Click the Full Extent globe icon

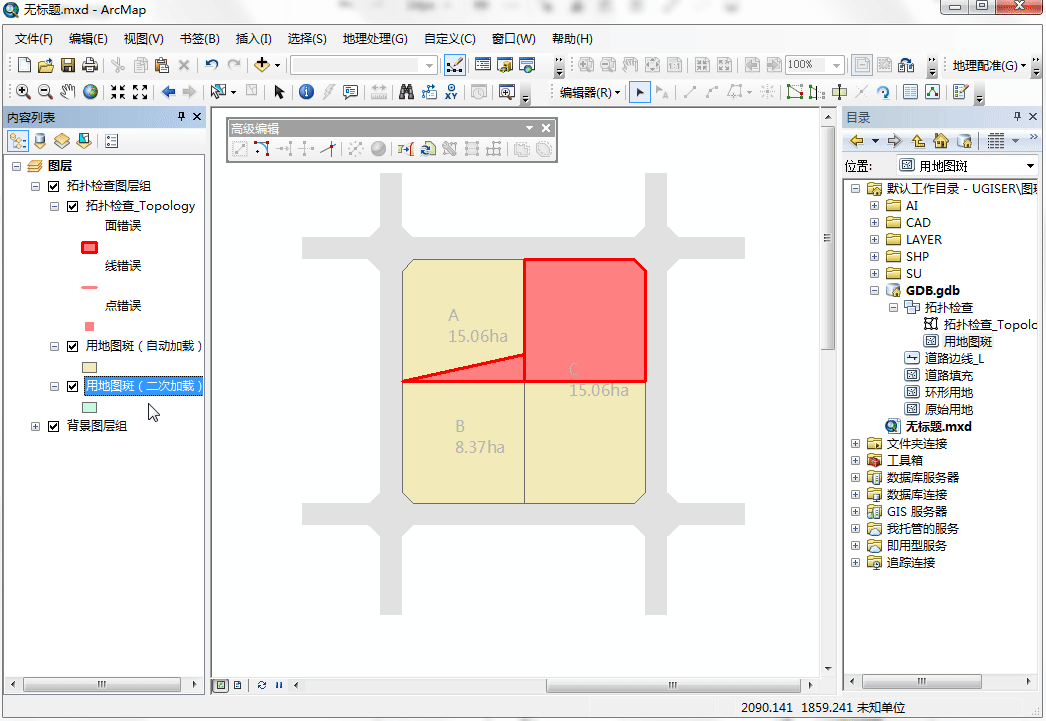[90, 92]
